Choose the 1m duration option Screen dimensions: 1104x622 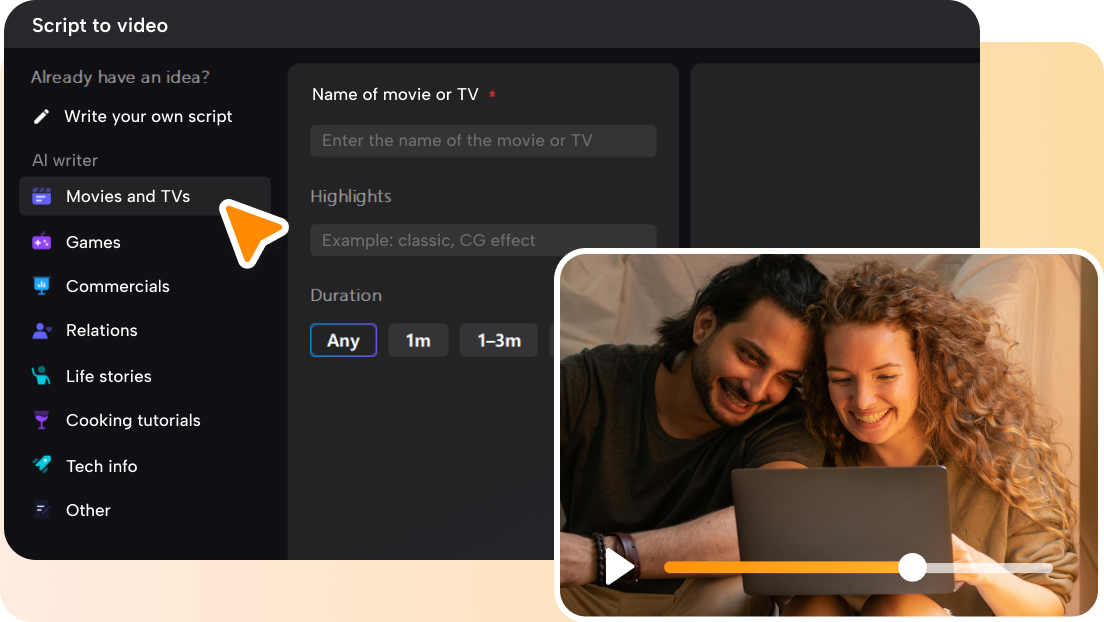(418, 340)
